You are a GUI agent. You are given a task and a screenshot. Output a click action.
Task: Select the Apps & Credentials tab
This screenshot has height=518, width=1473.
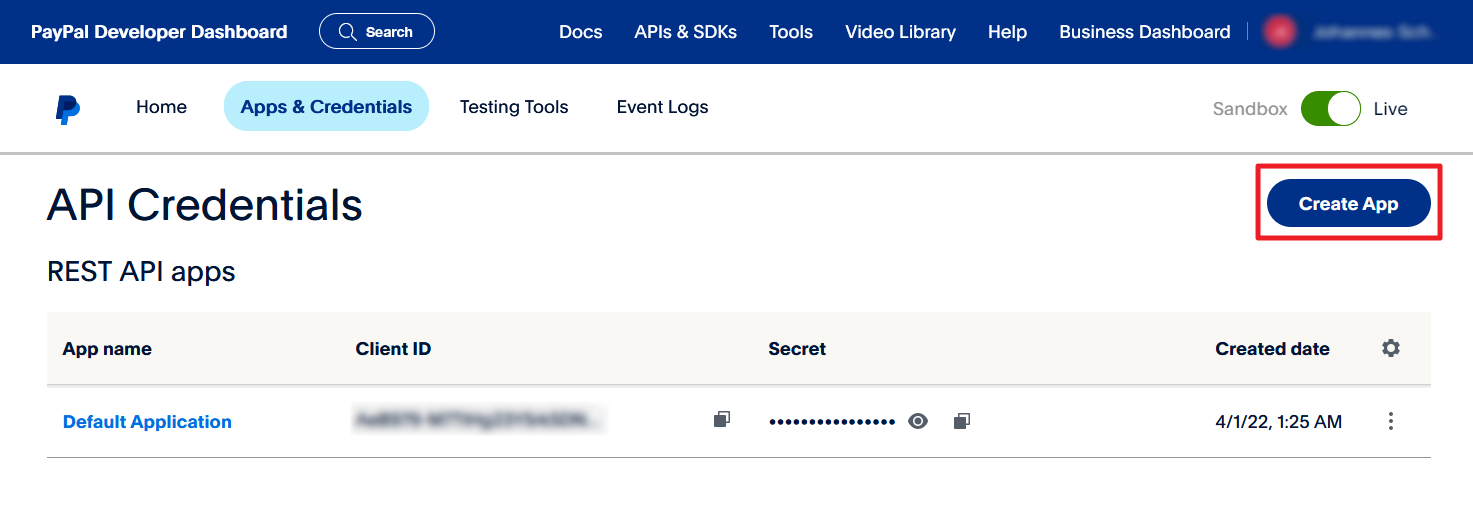[x=326, y=107]
